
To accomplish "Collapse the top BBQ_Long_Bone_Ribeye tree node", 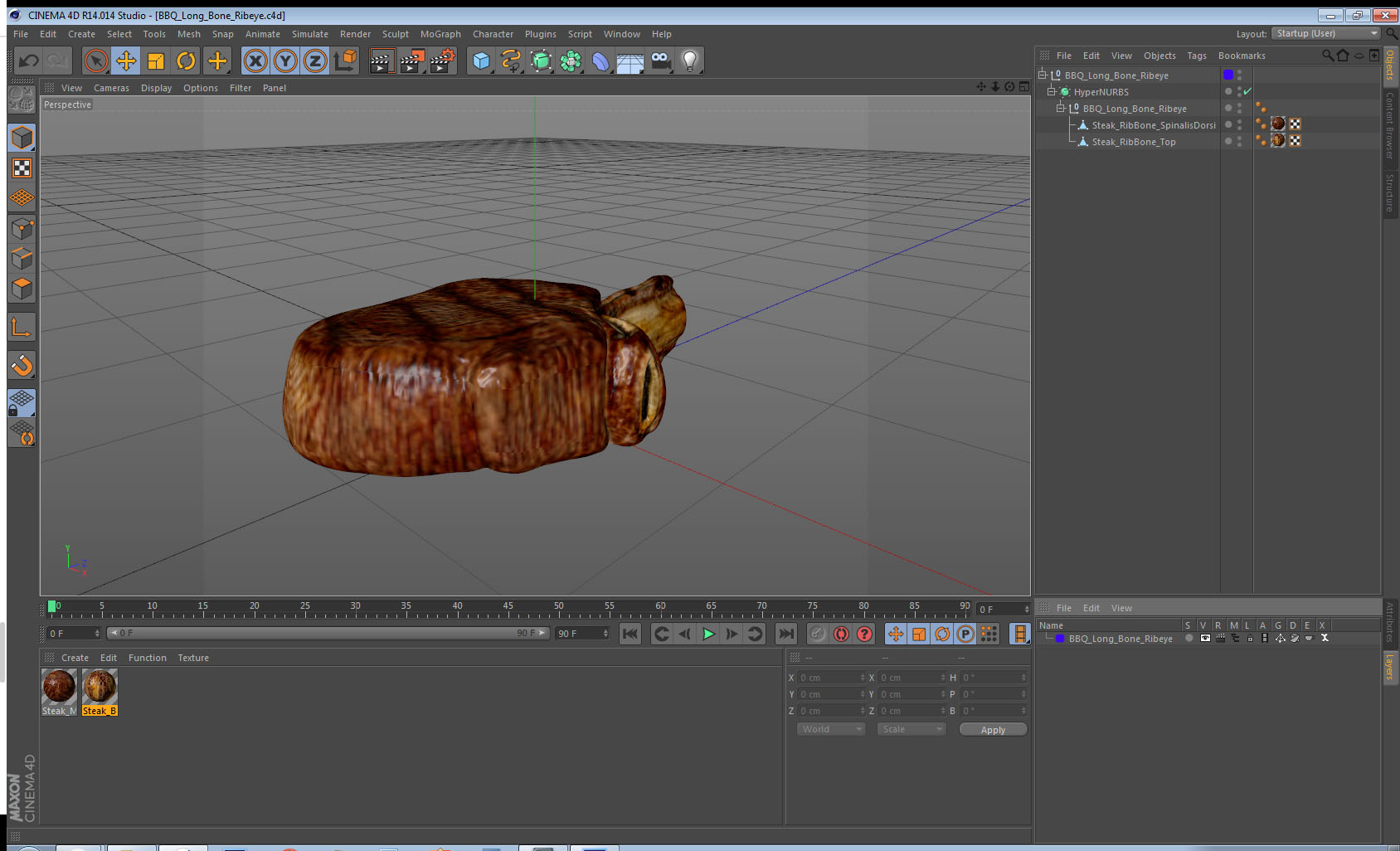I will [x=1043, y=75].
